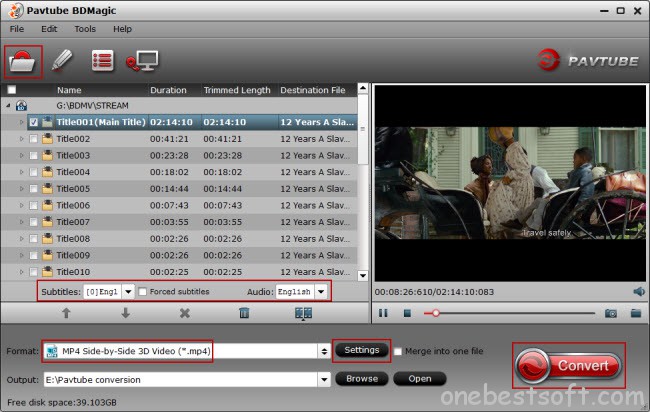The image size is (650, 412).
Task: Click the Load disc folder icon
Action: coord(23,61)
